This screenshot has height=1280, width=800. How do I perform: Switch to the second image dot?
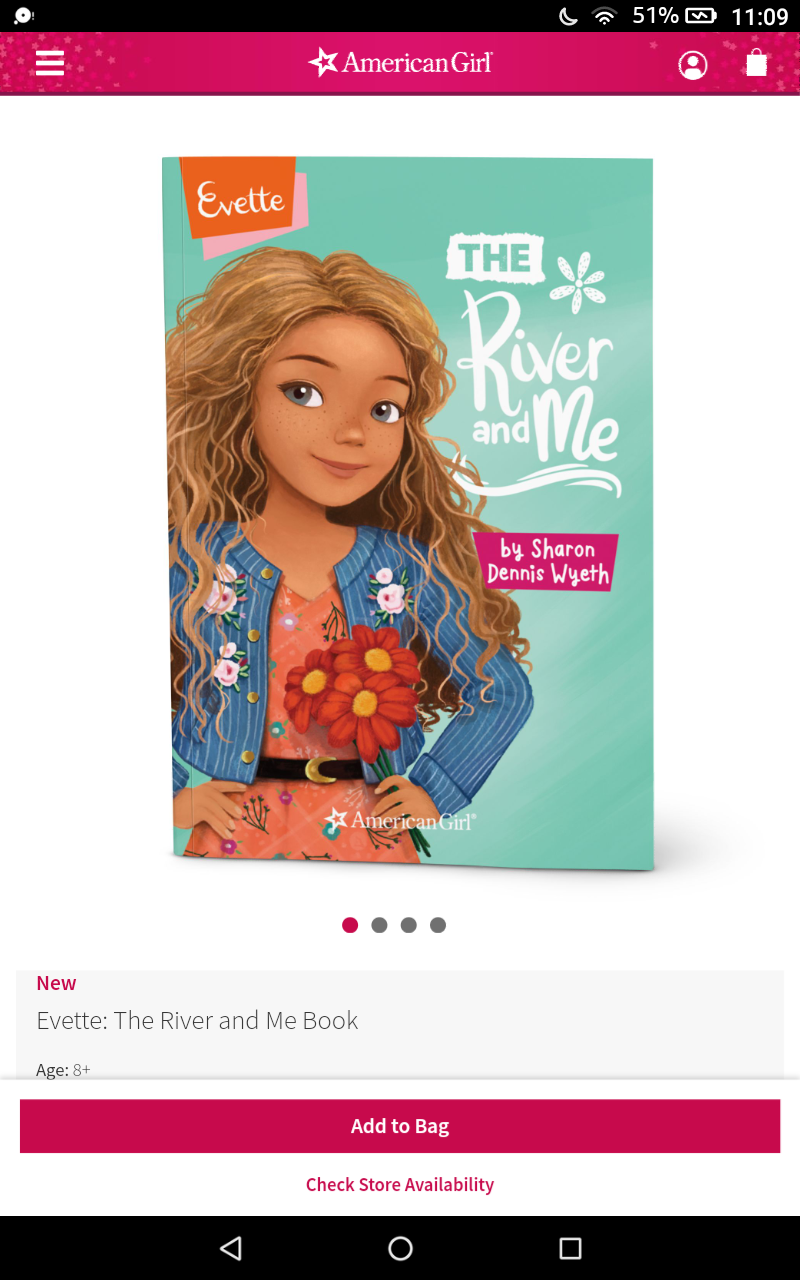379,925
